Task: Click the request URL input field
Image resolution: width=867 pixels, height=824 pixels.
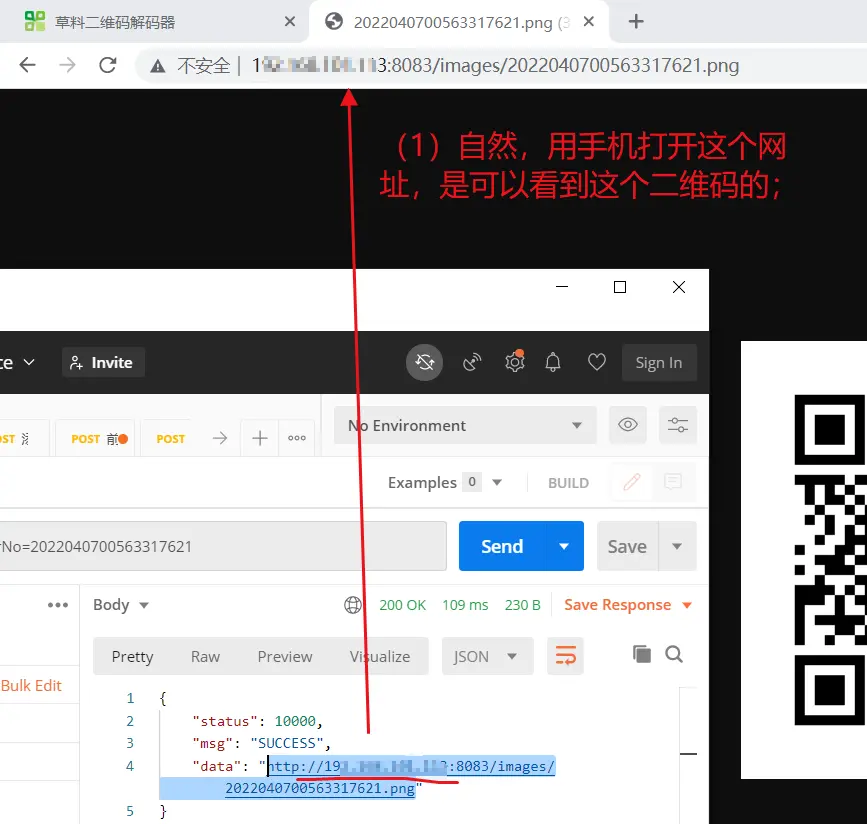Action: (223, 546)
